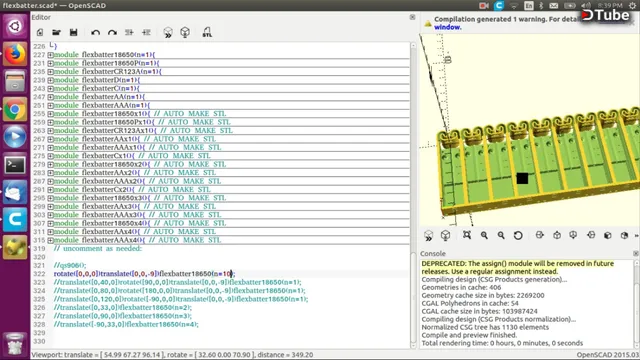The width and height of the screenshot is (640, 360).
Task: Click the DEPRECATED assign() warning in console
Action: click(x=517, y=267)
